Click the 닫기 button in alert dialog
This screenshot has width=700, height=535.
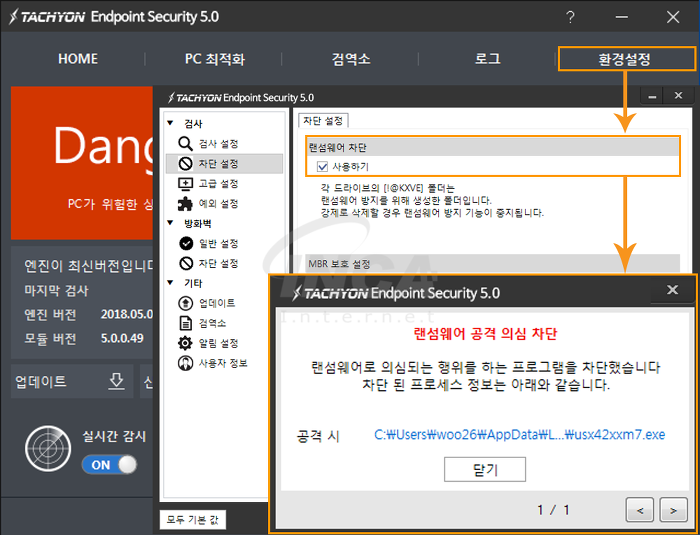pos(485,469)
